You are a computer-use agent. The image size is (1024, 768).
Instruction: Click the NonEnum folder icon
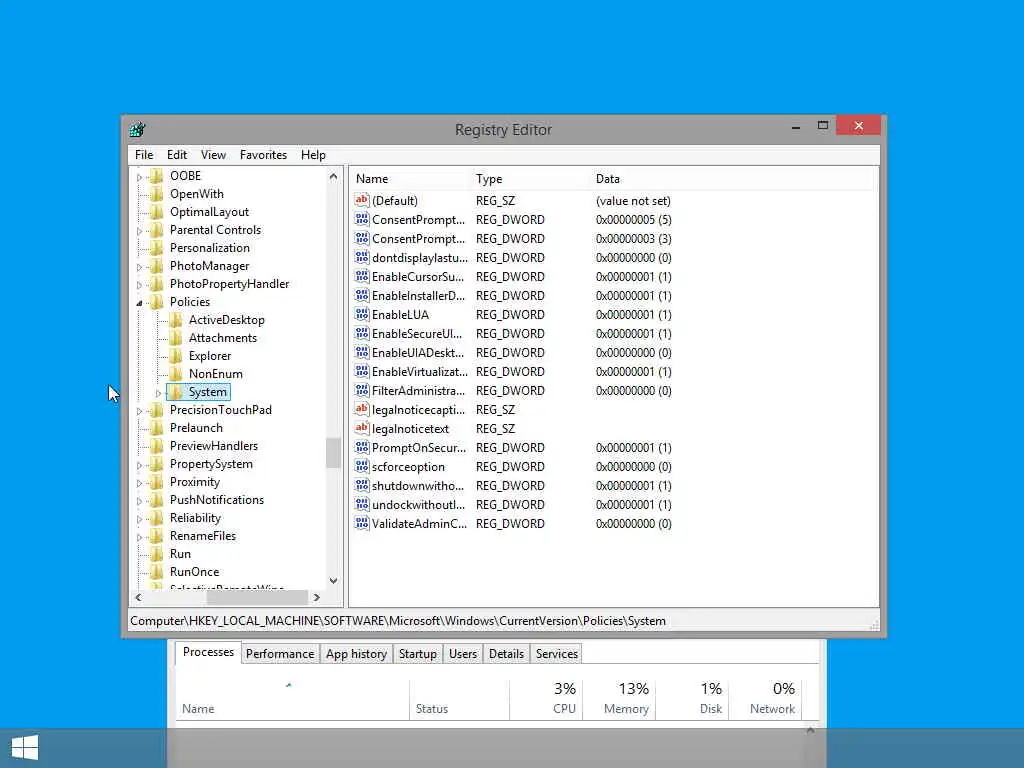176,374
